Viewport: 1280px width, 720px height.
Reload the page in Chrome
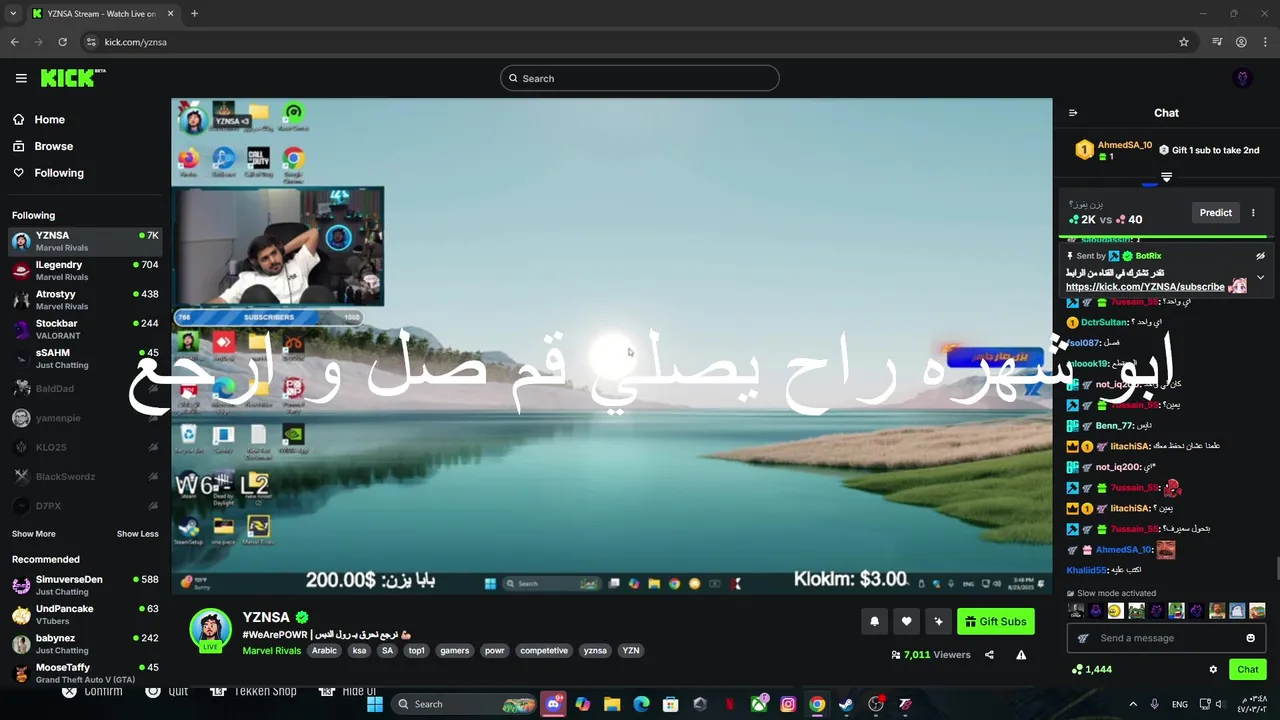(x=62, y=42)
